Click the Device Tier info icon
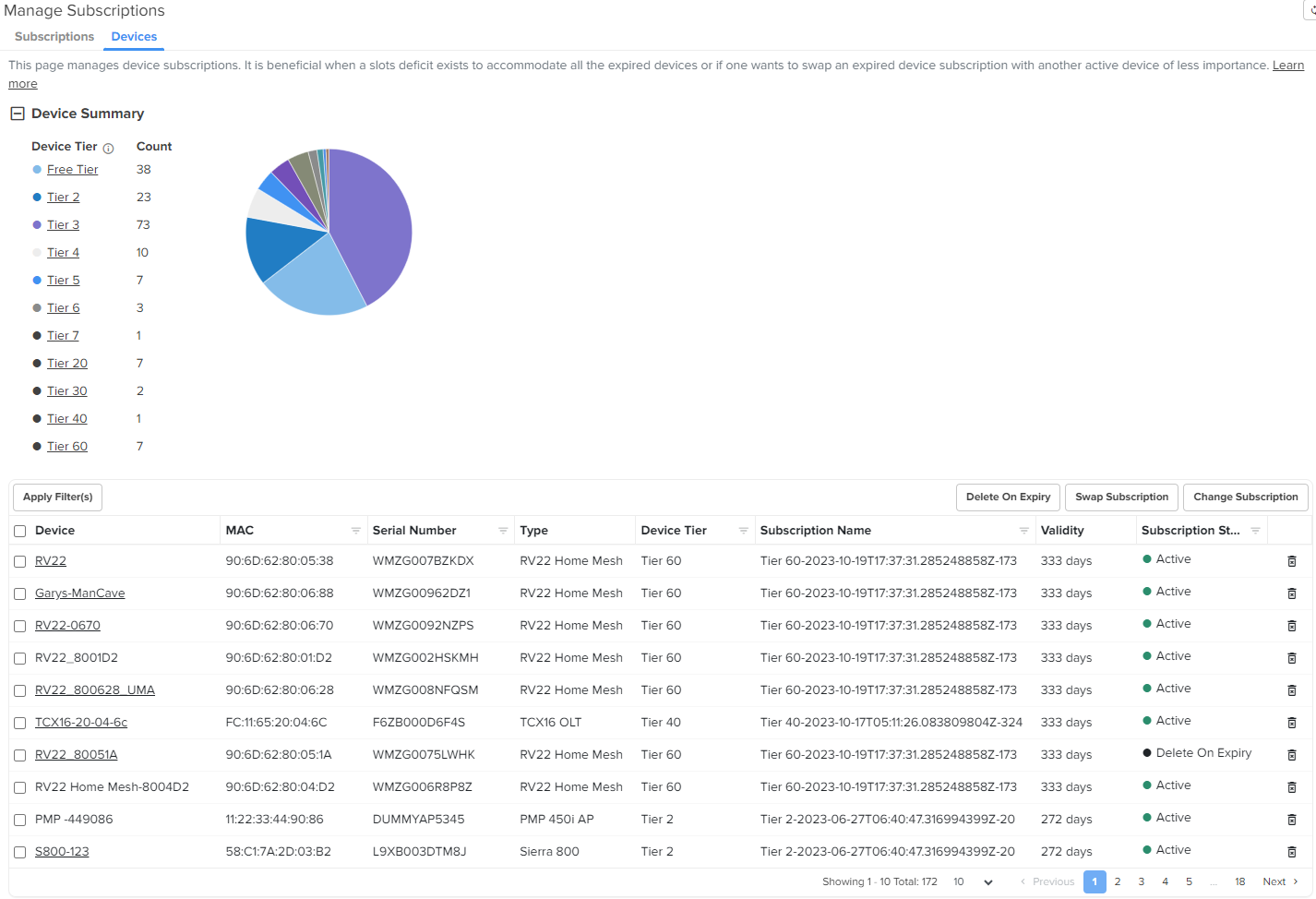The image size is (1316, 899). tap(108, 149)
